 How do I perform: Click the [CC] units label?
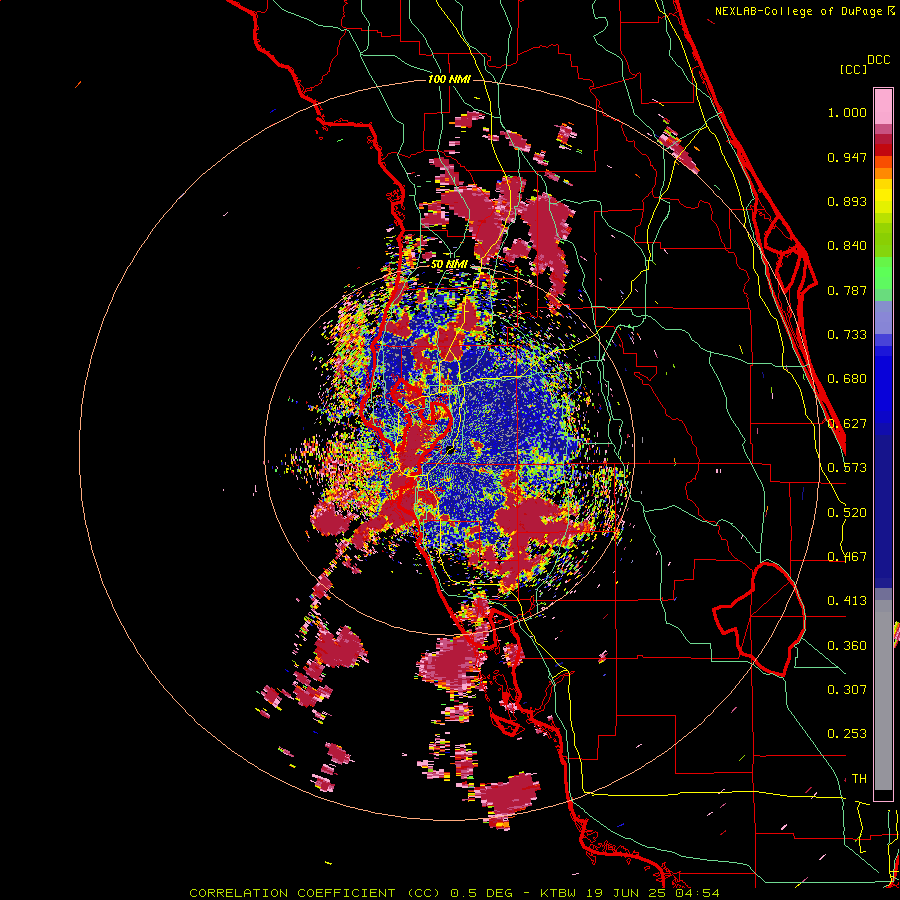pos(853,69)
